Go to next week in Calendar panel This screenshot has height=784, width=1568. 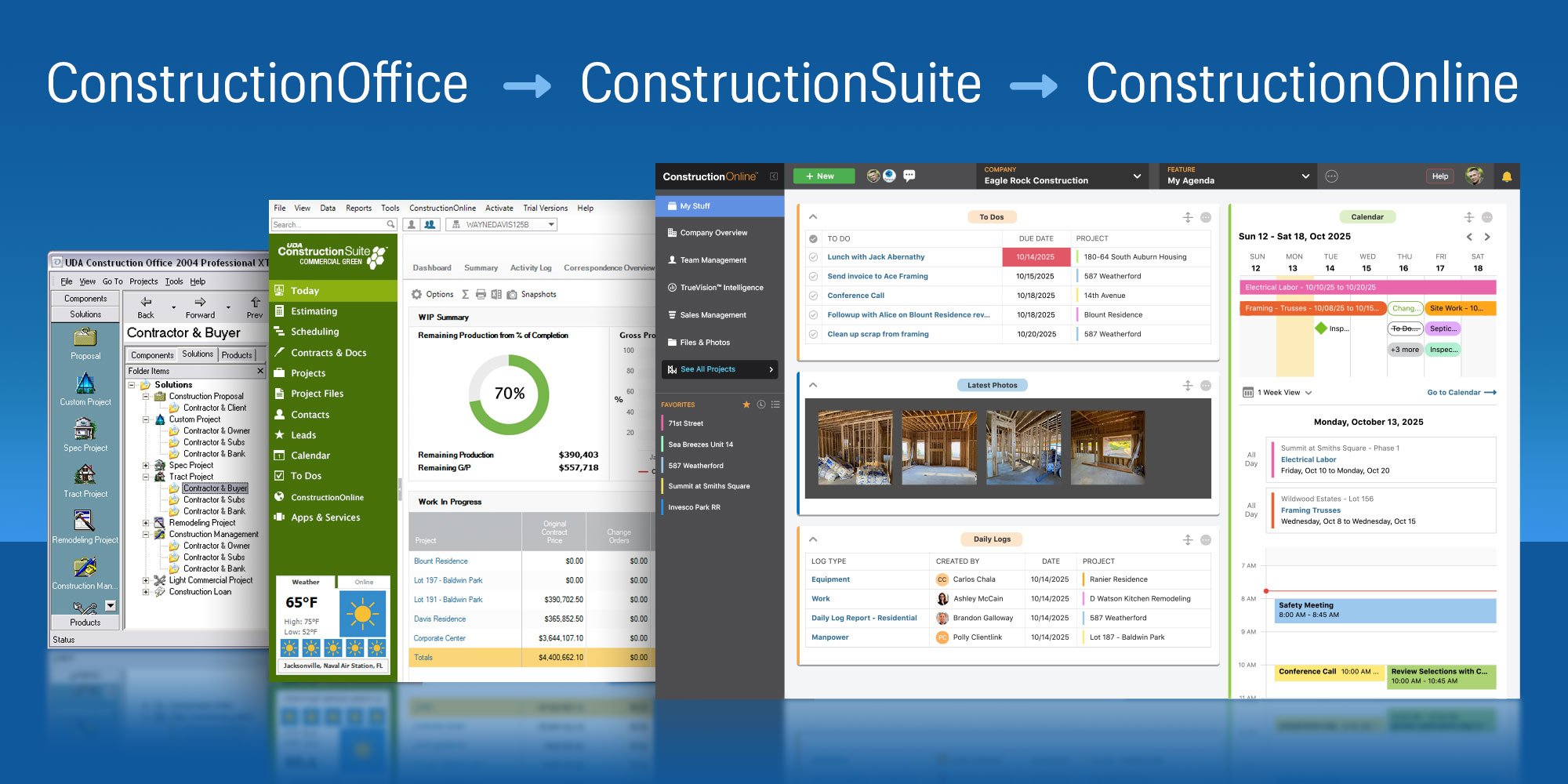[1487, 237]
